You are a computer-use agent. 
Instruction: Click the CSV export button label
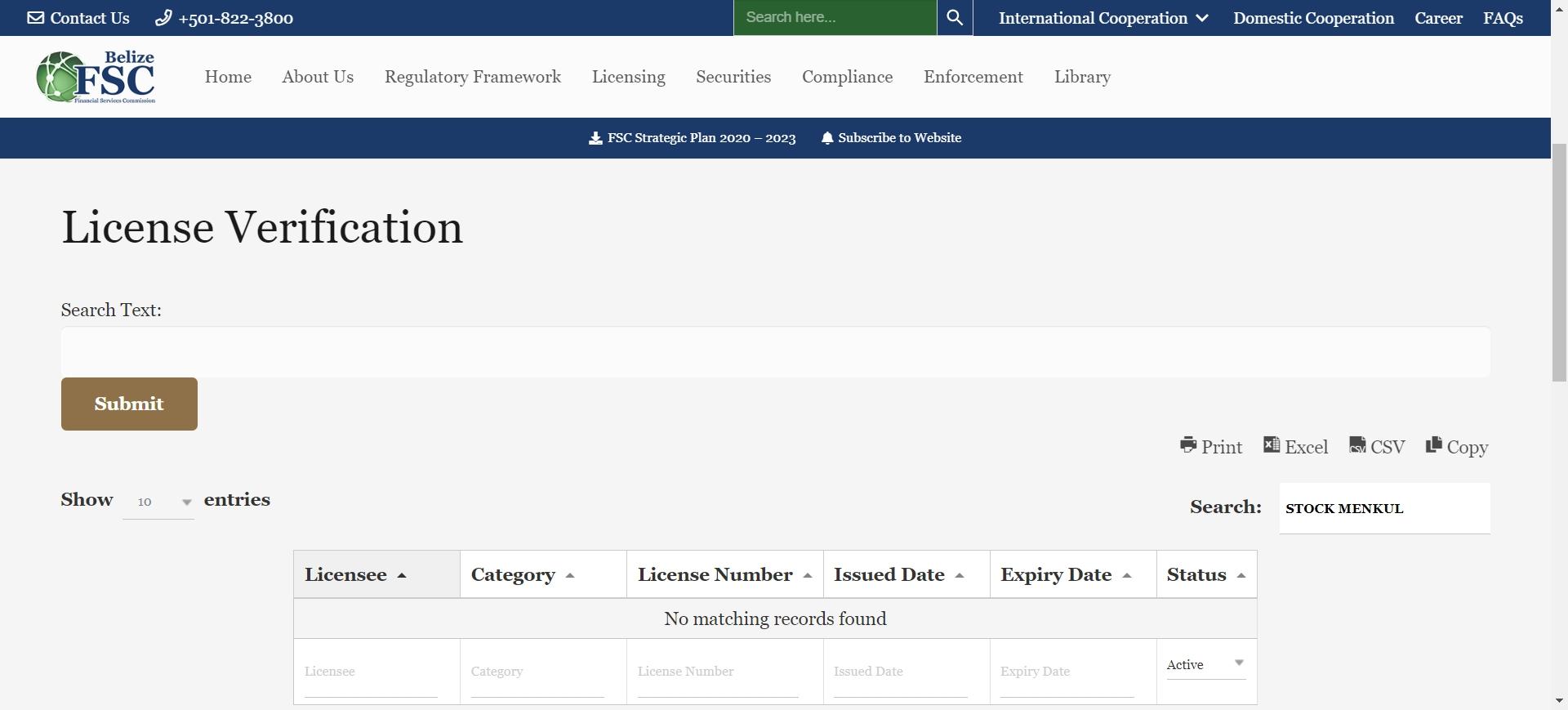pos(1388,447)
